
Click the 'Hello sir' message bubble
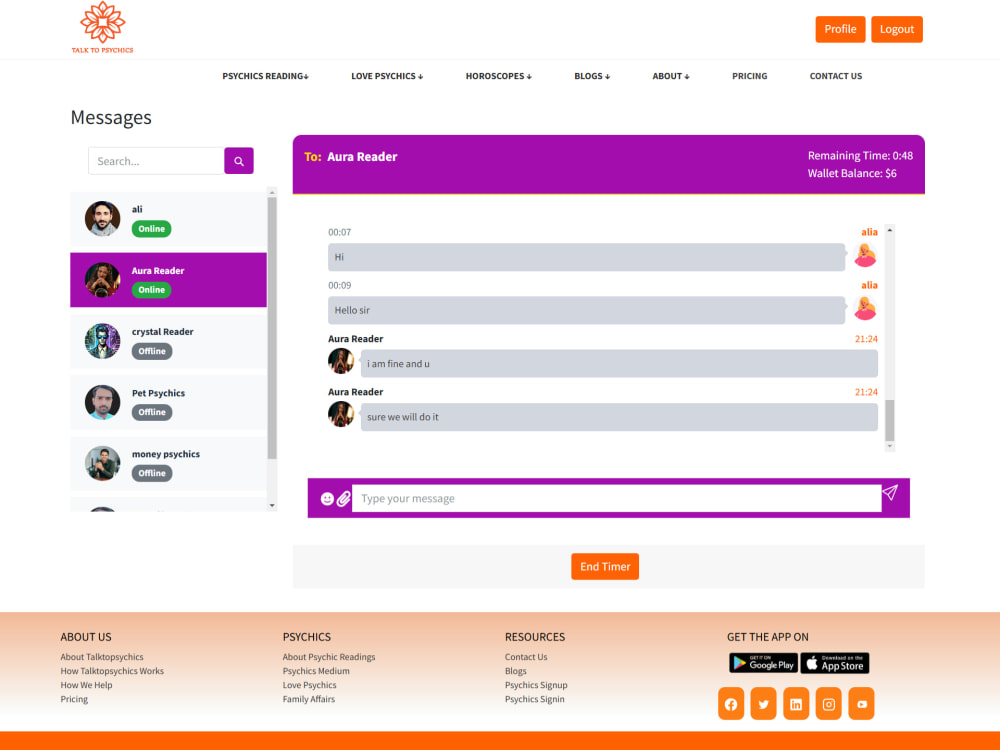587,310
